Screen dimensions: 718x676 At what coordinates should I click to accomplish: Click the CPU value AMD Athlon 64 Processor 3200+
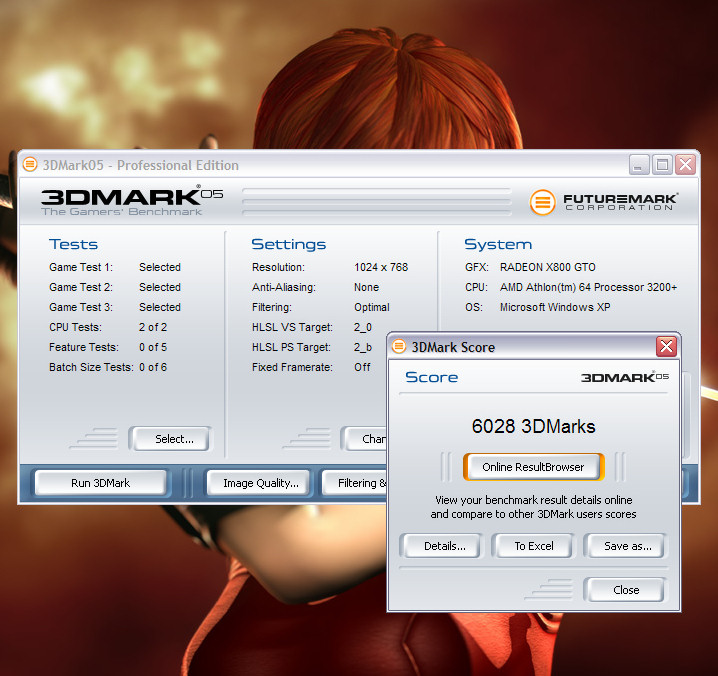(x=588, y=287)
